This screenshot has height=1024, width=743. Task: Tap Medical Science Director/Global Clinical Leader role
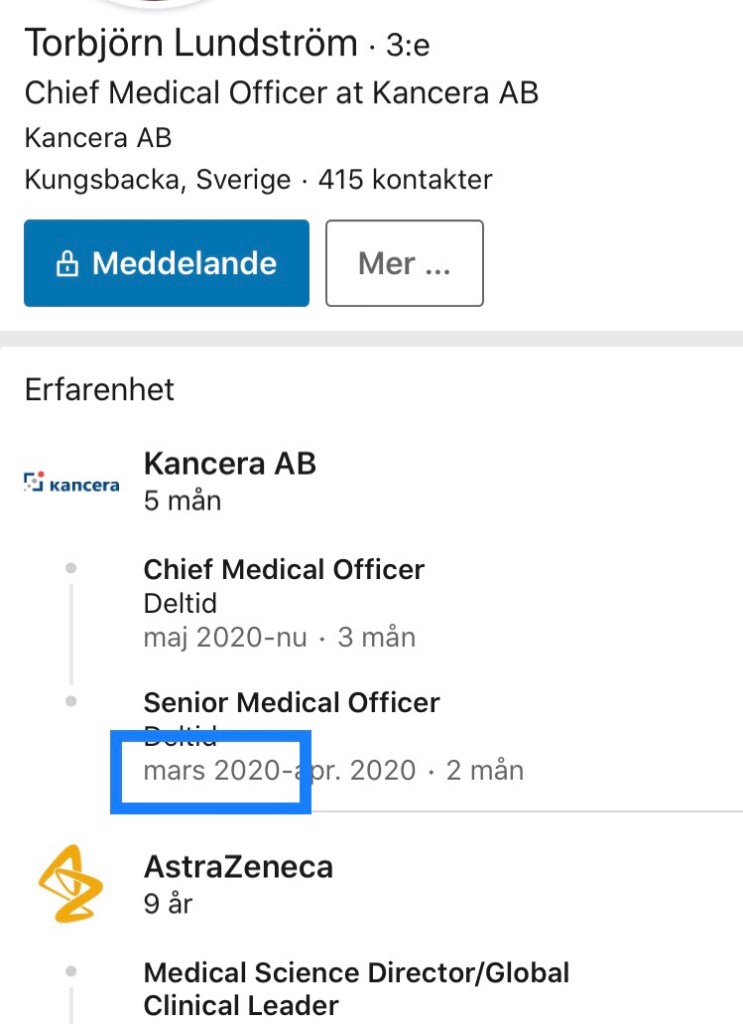pyautogui.click(x=356, y=988)
